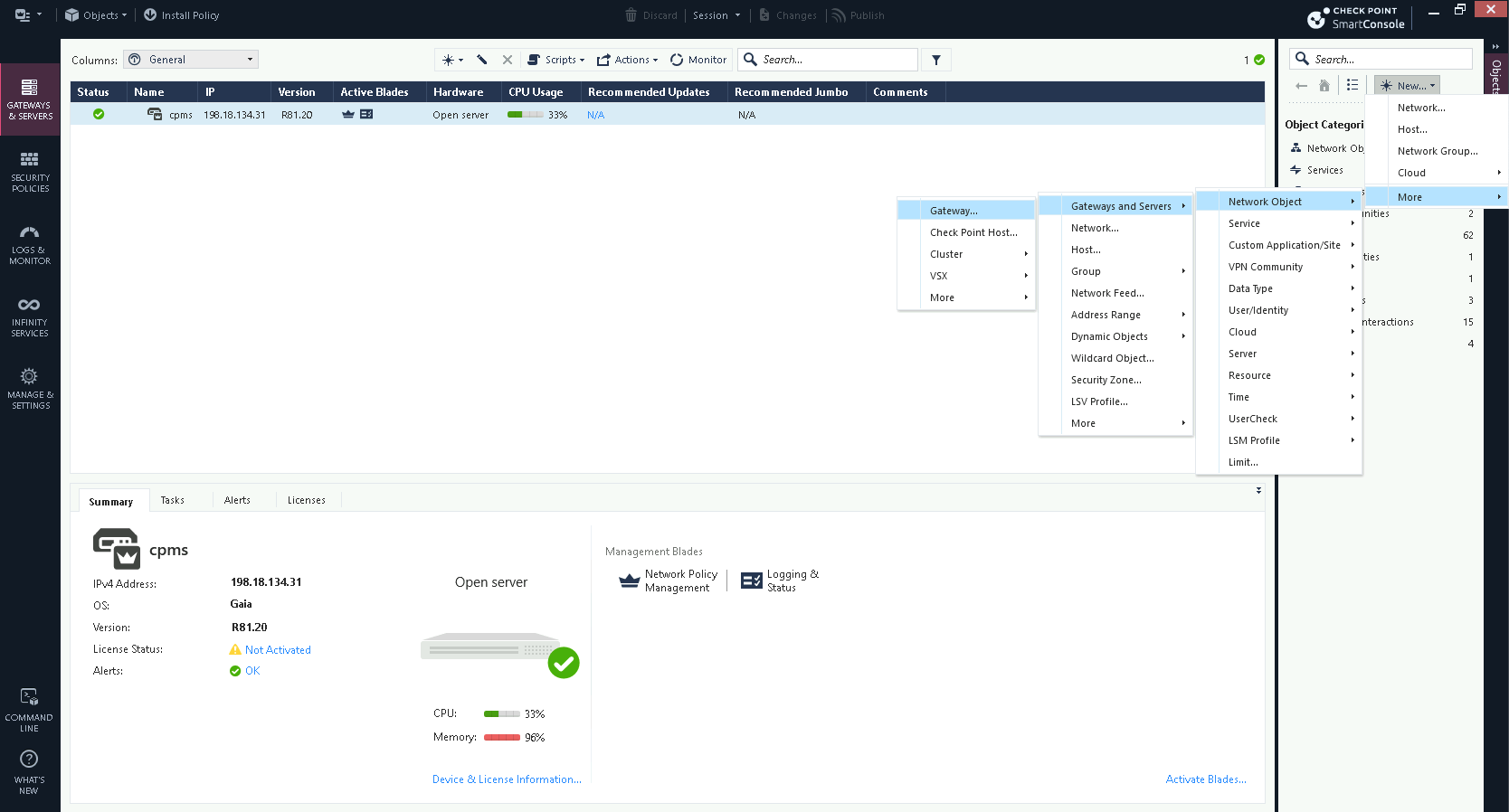Viewport: 1509px width, 812px height.
Task: Collapse the Objects side panel
Action: (x=1495, y=46)
